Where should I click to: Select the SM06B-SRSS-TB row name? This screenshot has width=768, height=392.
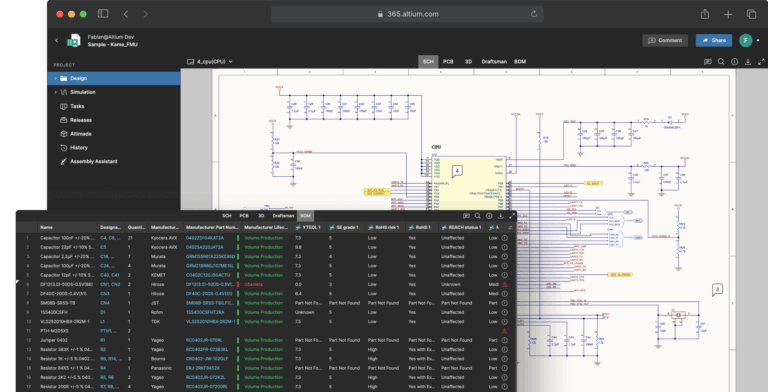pyautogui.click(x=57, y=303)
